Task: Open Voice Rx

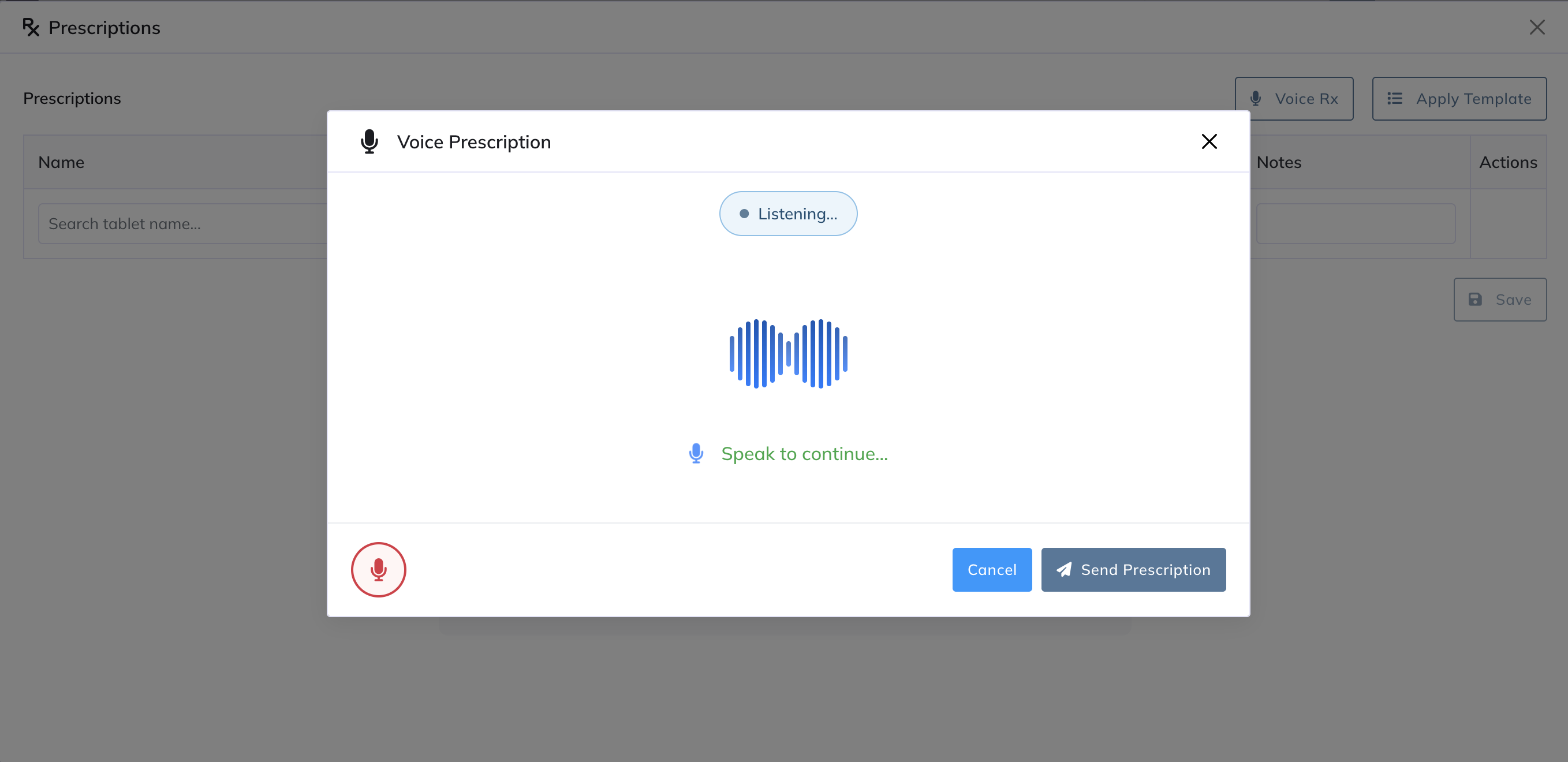Action: [1294, 98]
